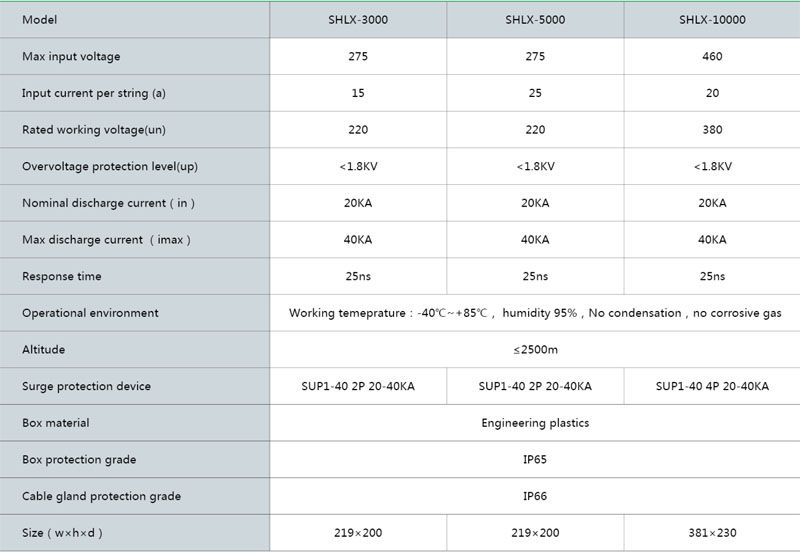Select the Surge protection device row label
800x553 pixels.
click(x=86, y=386)
